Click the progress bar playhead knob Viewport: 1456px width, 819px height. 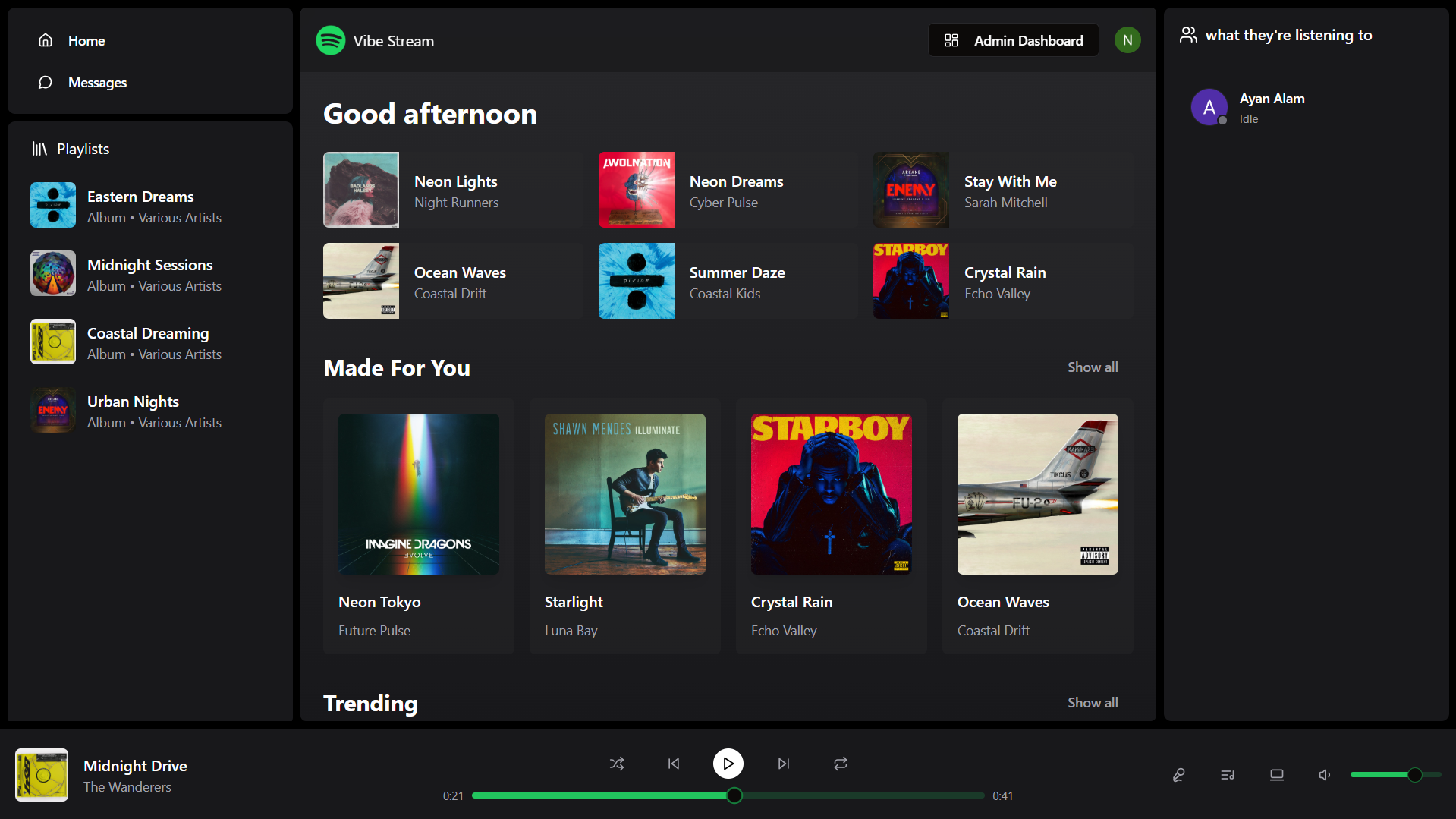(x=734, y=795)
